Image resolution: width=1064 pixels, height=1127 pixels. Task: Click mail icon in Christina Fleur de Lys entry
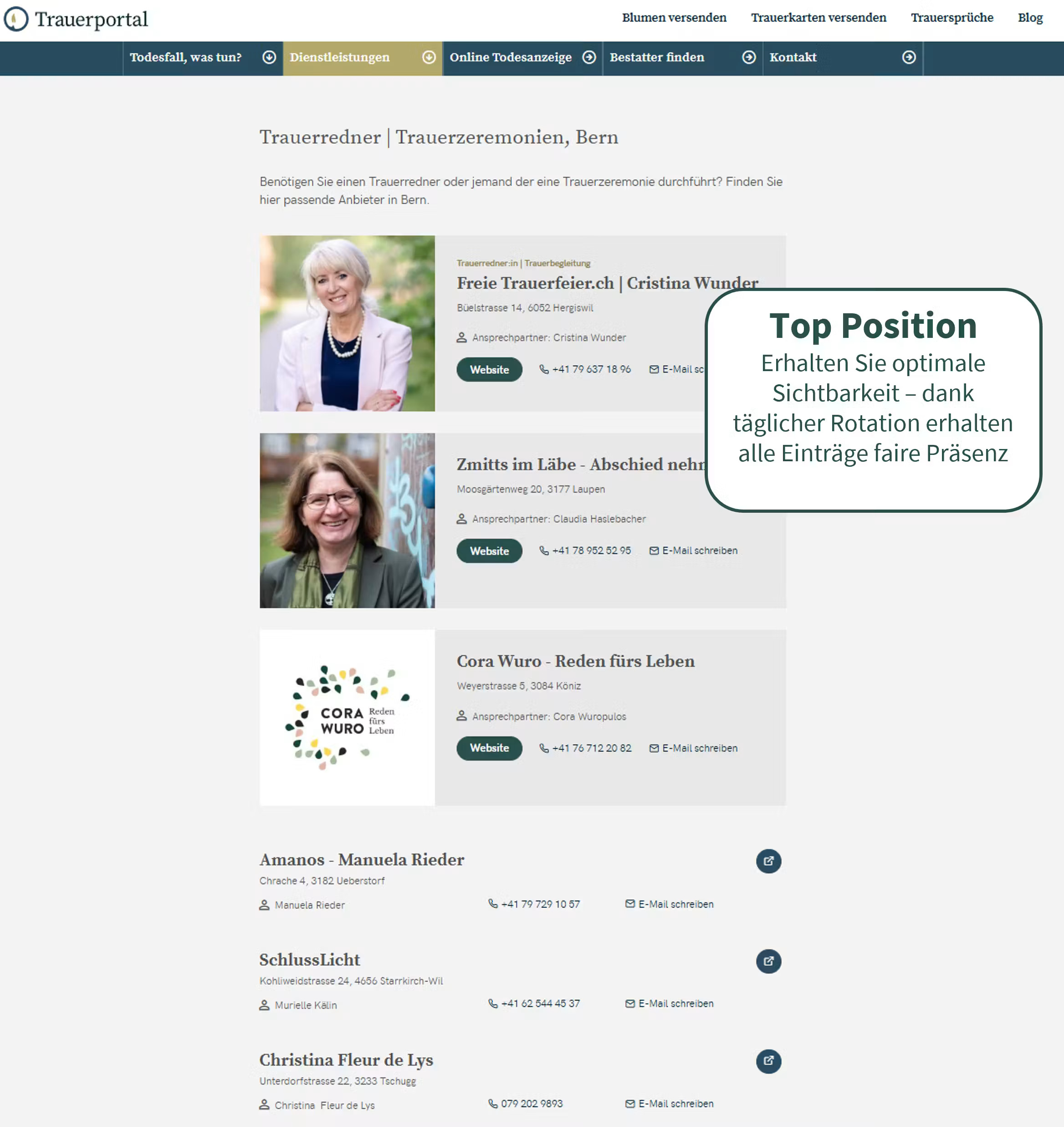pos(630,1104)
